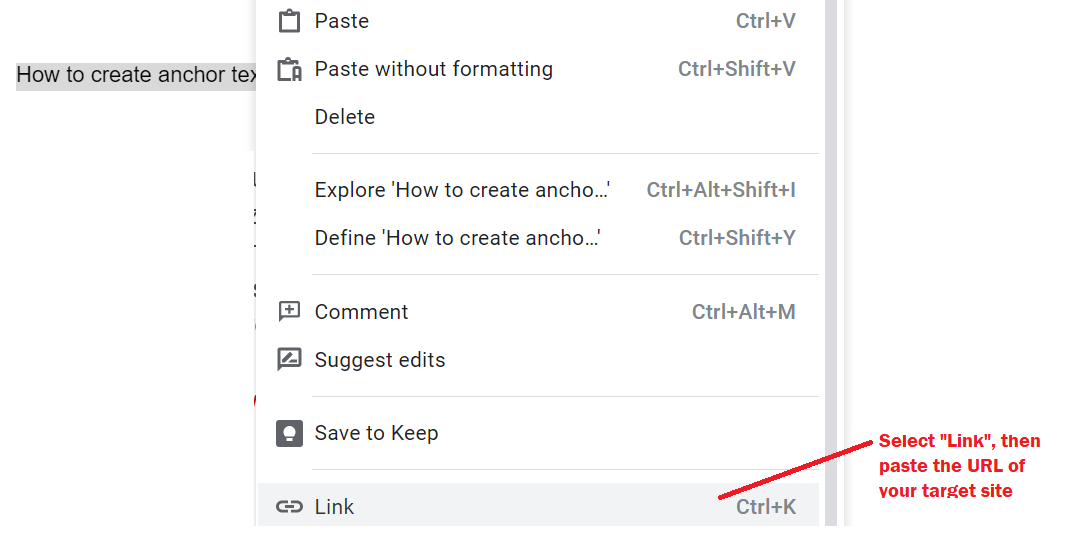Select the Suggest edits label

(380, 360)
